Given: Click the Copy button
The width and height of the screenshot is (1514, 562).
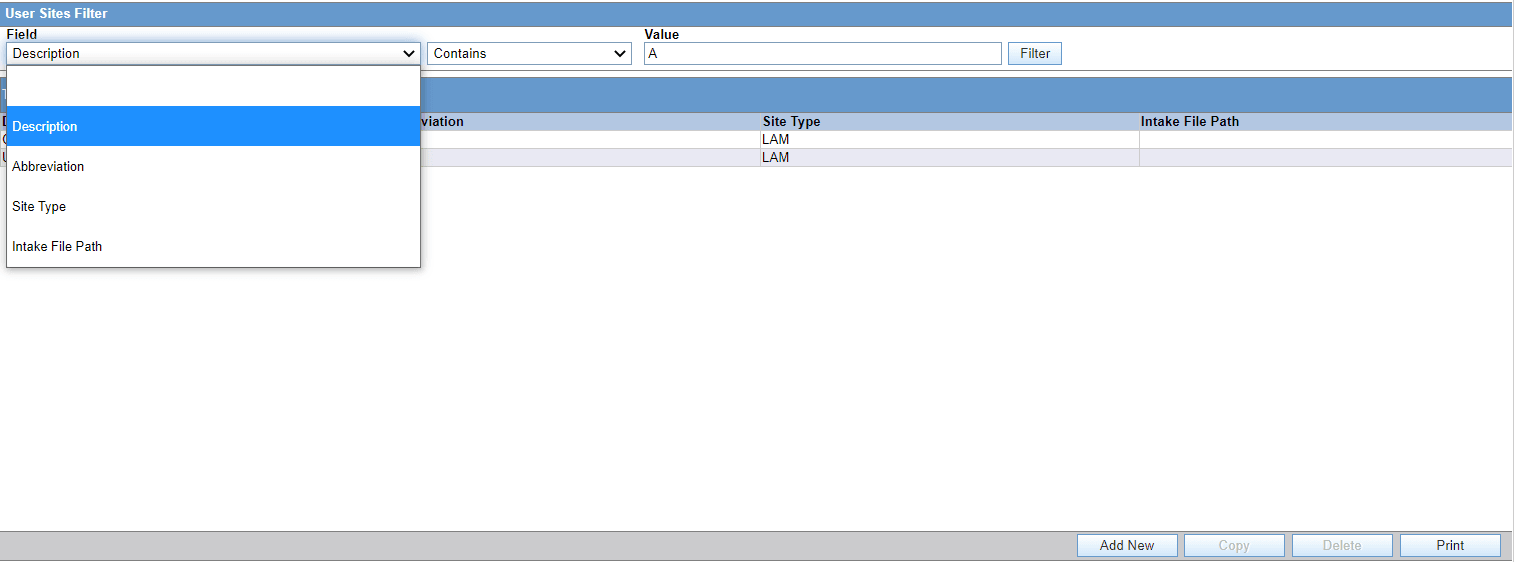Looking at the screenshot, I should [x=1234, y=545].
